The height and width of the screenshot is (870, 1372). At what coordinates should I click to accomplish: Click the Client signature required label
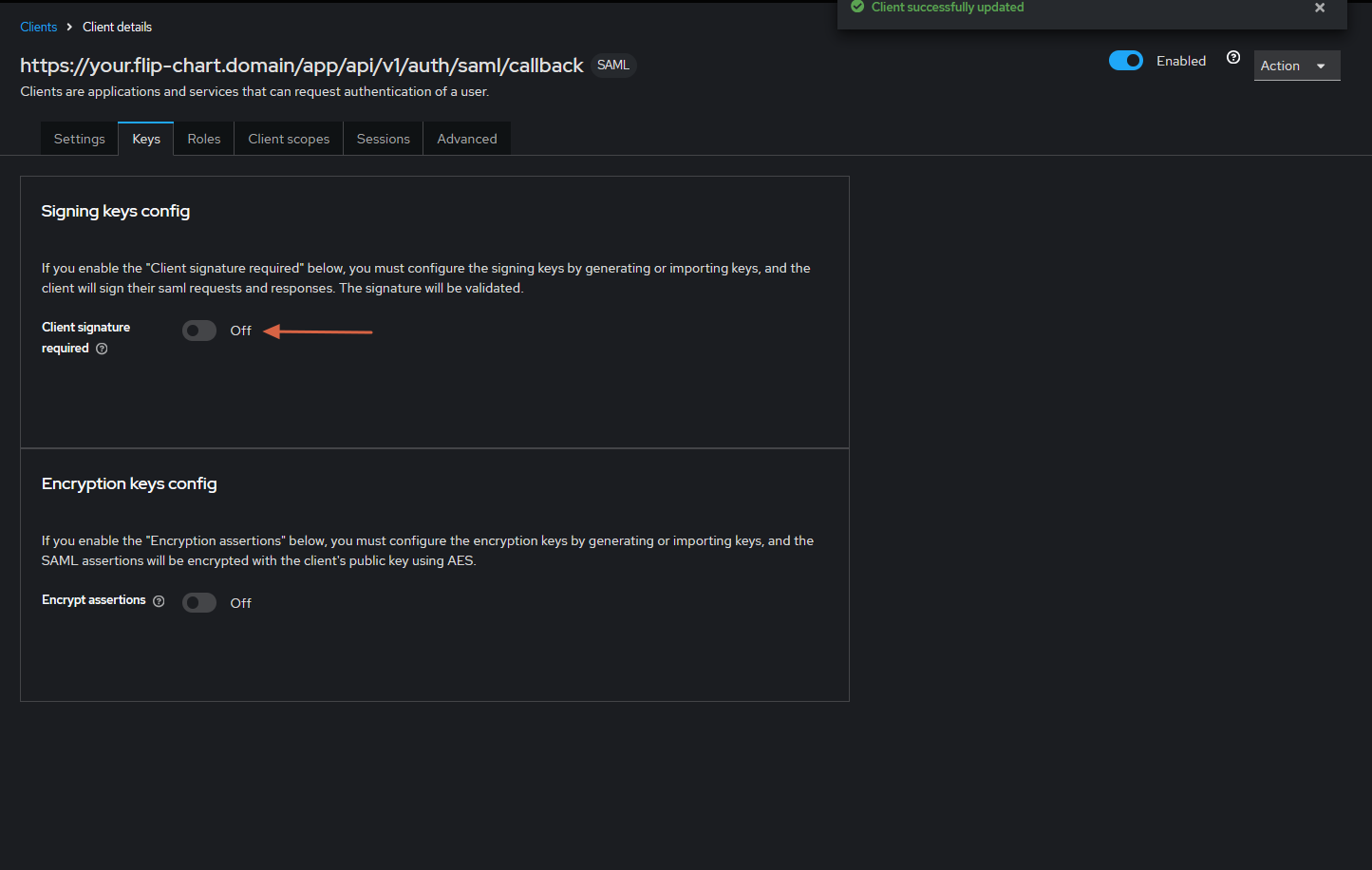coord(85,337)
